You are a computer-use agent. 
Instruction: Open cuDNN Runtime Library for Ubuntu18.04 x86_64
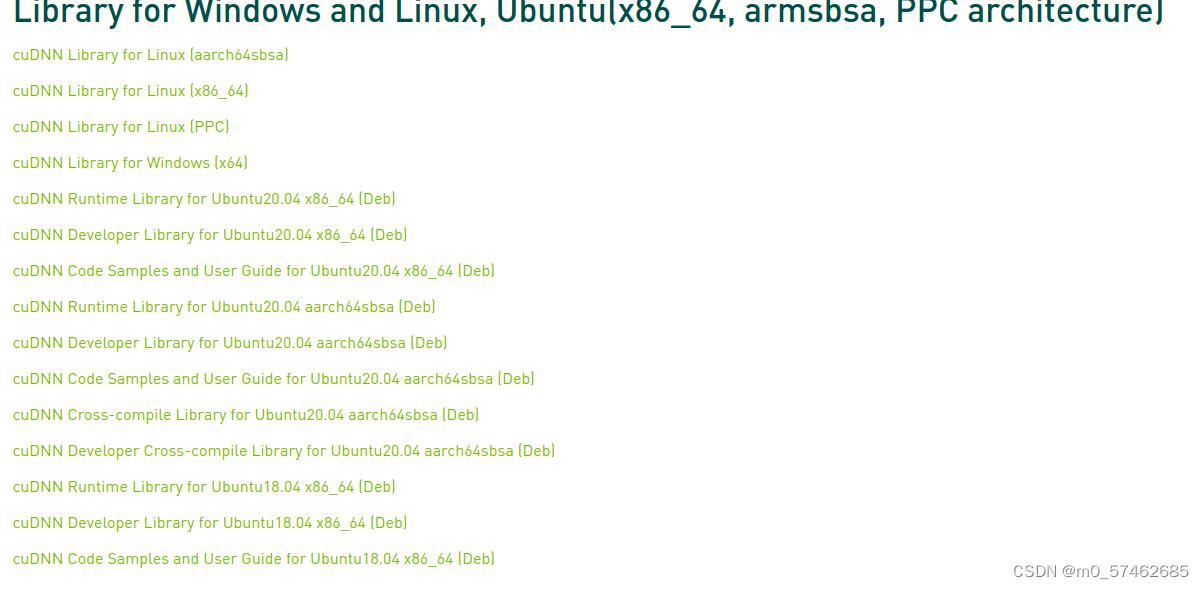click(203, 487)
